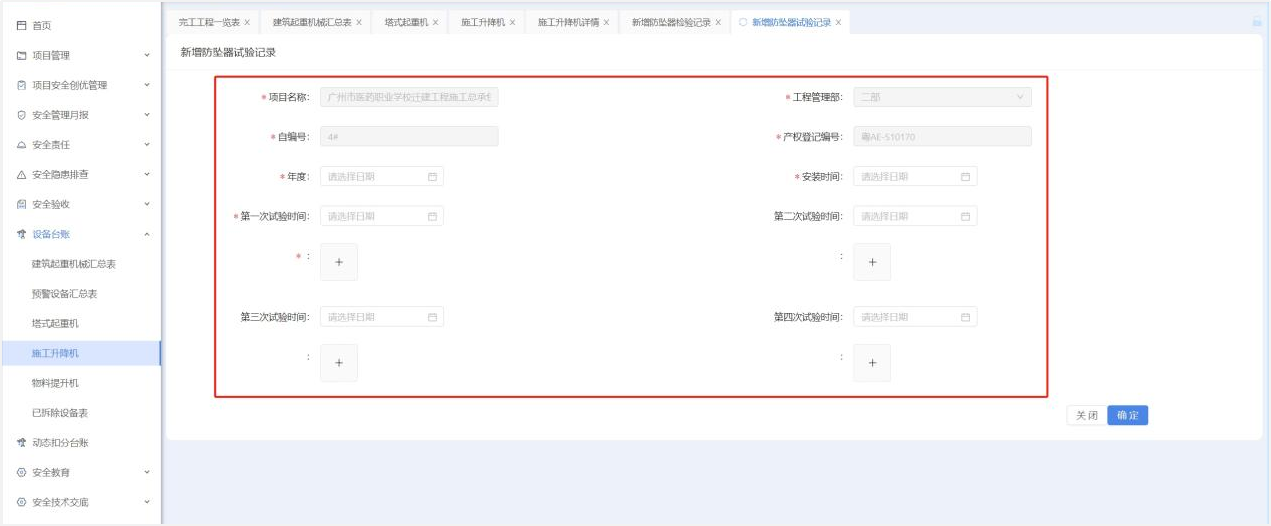Switch to 新增防坠器检验记录 tab
Viewport: 1271px width, 526px height.
click(x=670, y=22)
